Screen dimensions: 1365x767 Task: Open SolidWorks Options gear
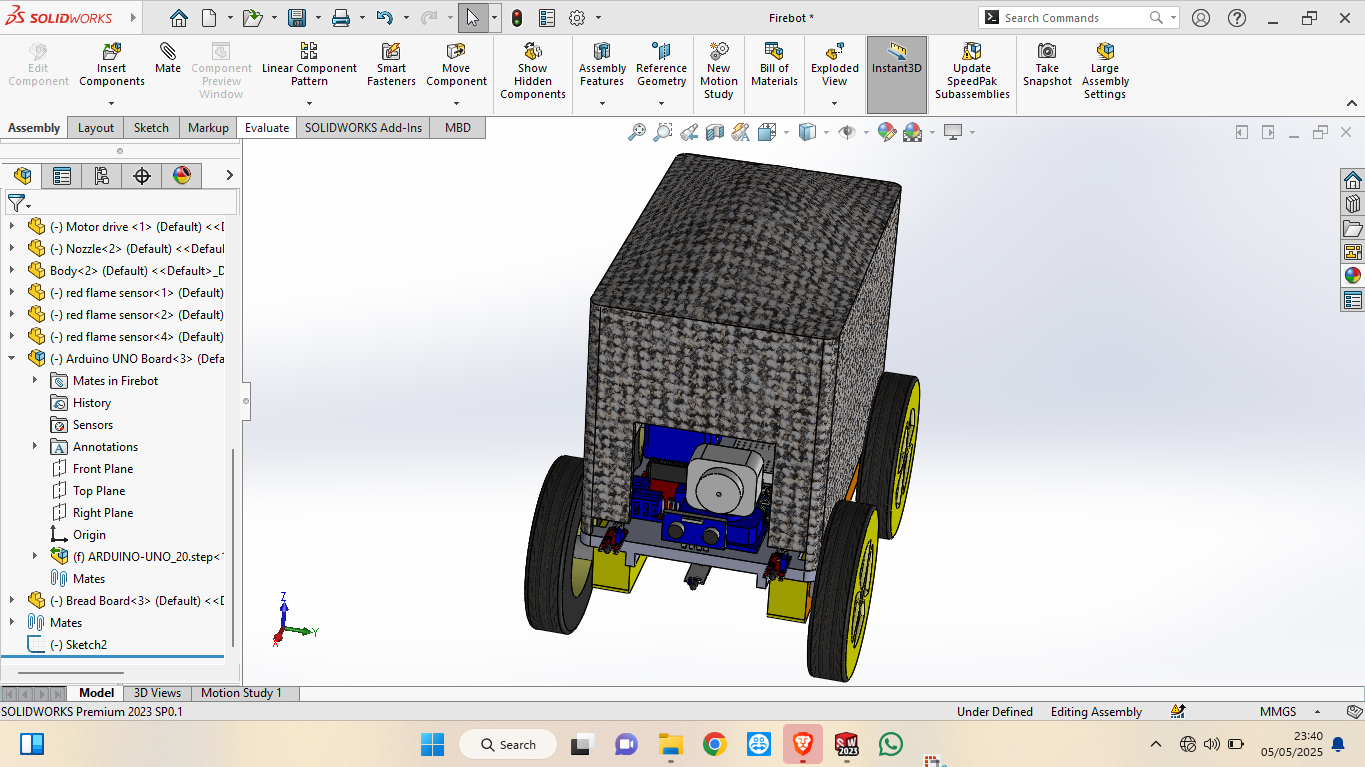click(577, 18)
